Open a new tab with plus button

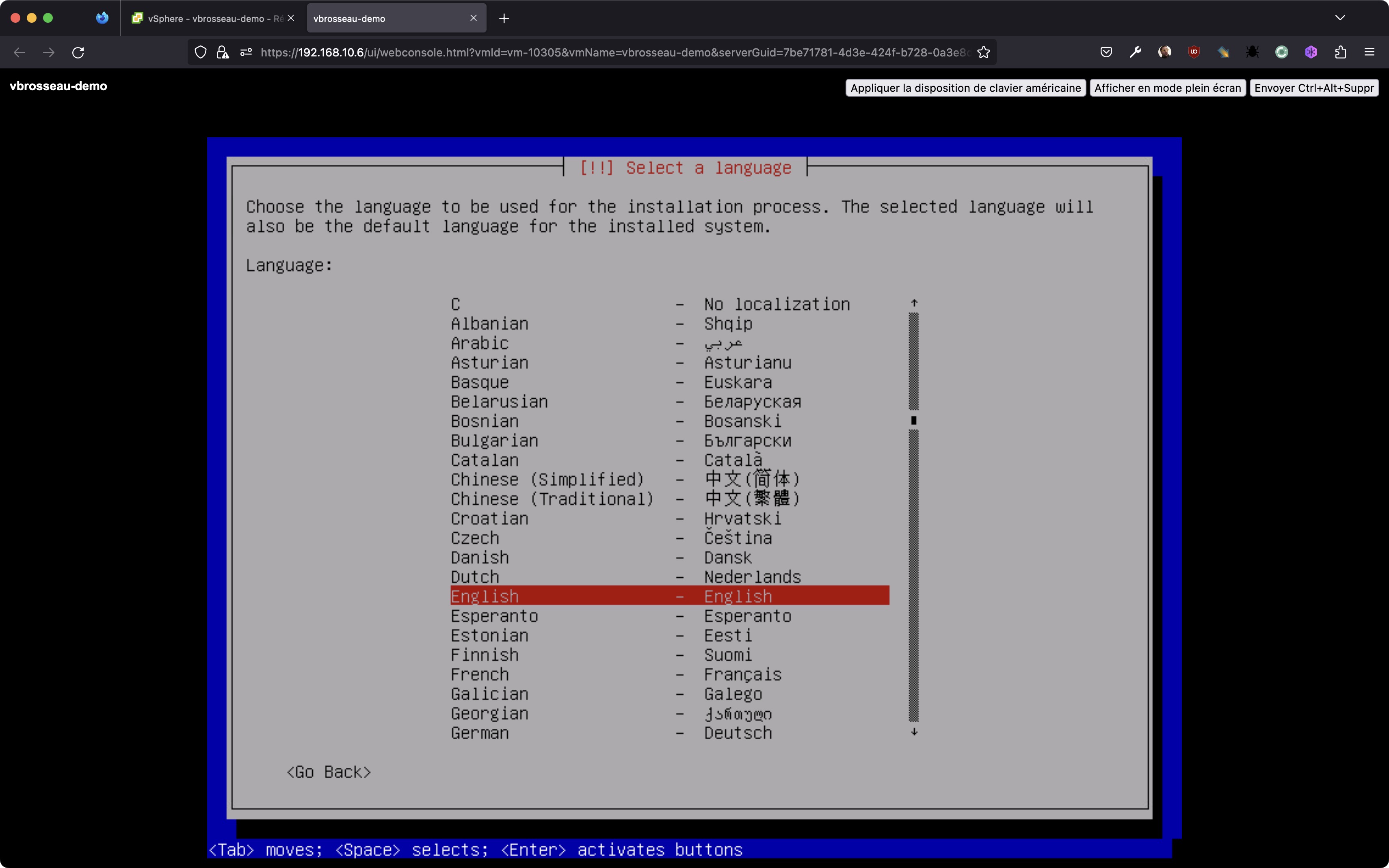[x=504, y=18]
